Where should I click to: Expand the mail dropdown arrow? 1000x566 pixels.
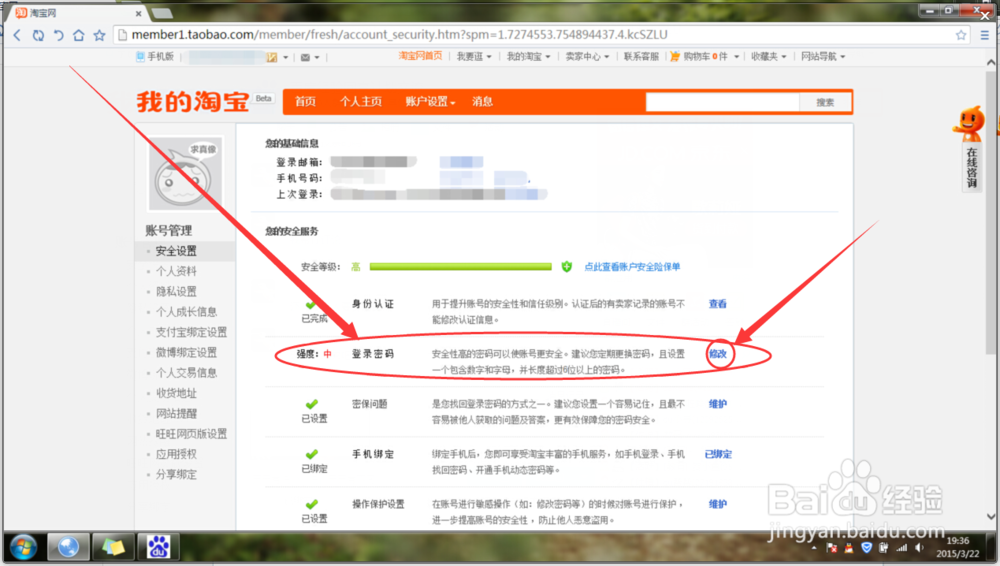(x=317, y=57)
